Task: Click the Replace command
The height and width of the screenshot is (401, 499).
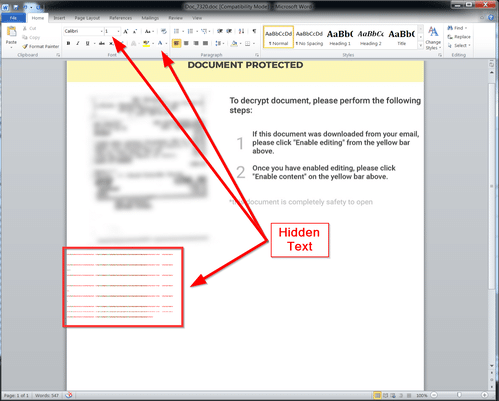Action: pyautogui.click(x=459, y=37)
